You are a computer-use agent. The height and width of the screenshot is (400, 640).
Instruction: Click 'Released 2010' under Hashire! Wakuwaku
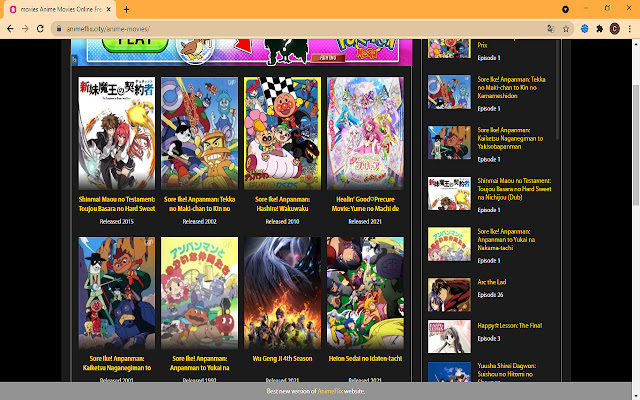tap(282, 221)
